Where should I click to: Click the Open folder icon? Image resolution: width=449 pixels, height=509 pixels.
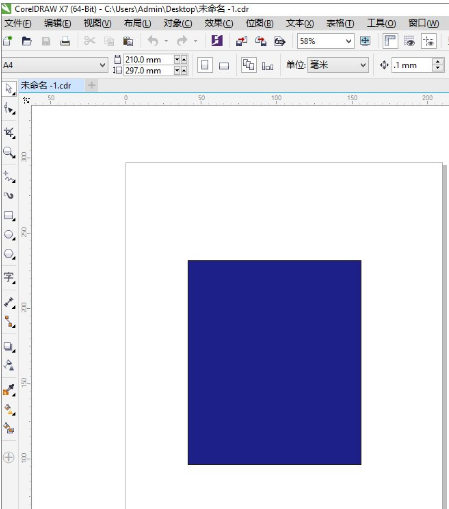click(x=26, y=41)
